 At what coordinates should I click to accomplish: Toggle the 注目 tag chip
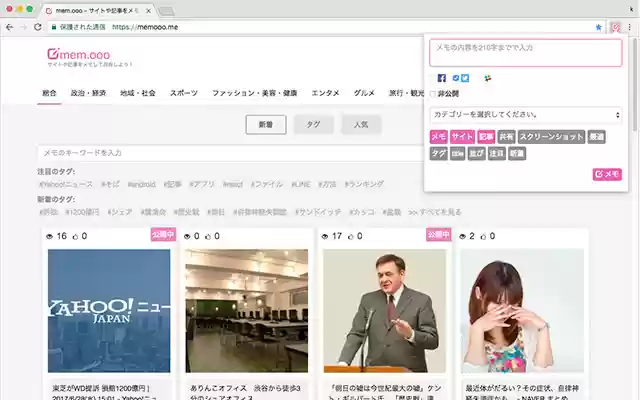tap(496, 153)
